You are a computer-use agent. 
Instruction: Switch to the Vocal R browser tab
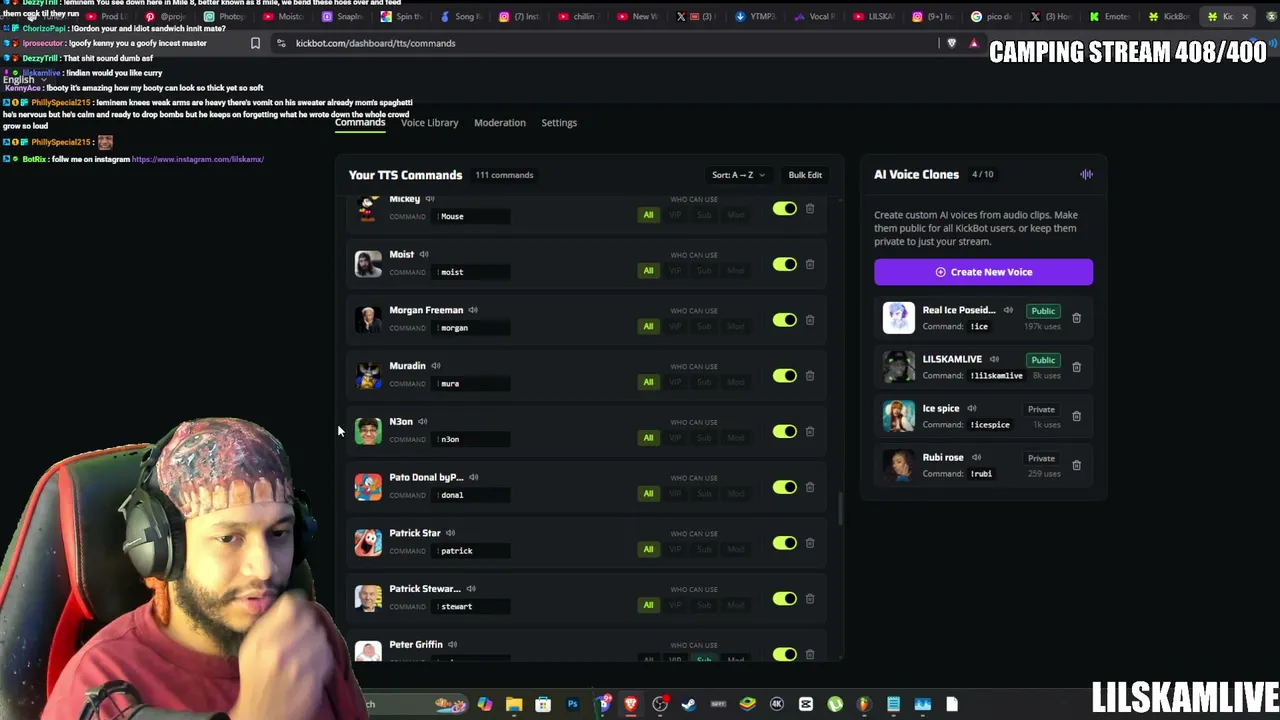tap(816, 16)
